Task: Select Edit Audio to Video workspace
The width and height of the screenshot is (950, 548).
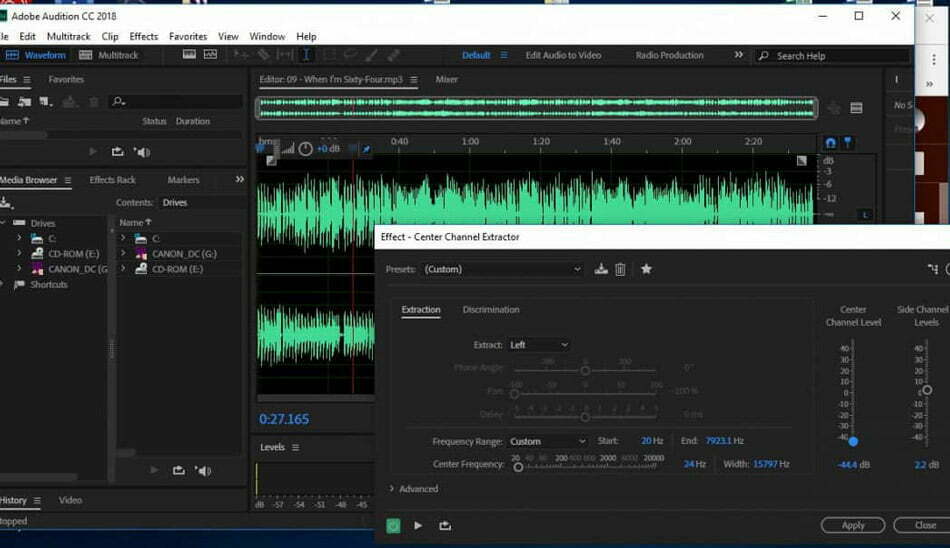Action: pos(563,55)
